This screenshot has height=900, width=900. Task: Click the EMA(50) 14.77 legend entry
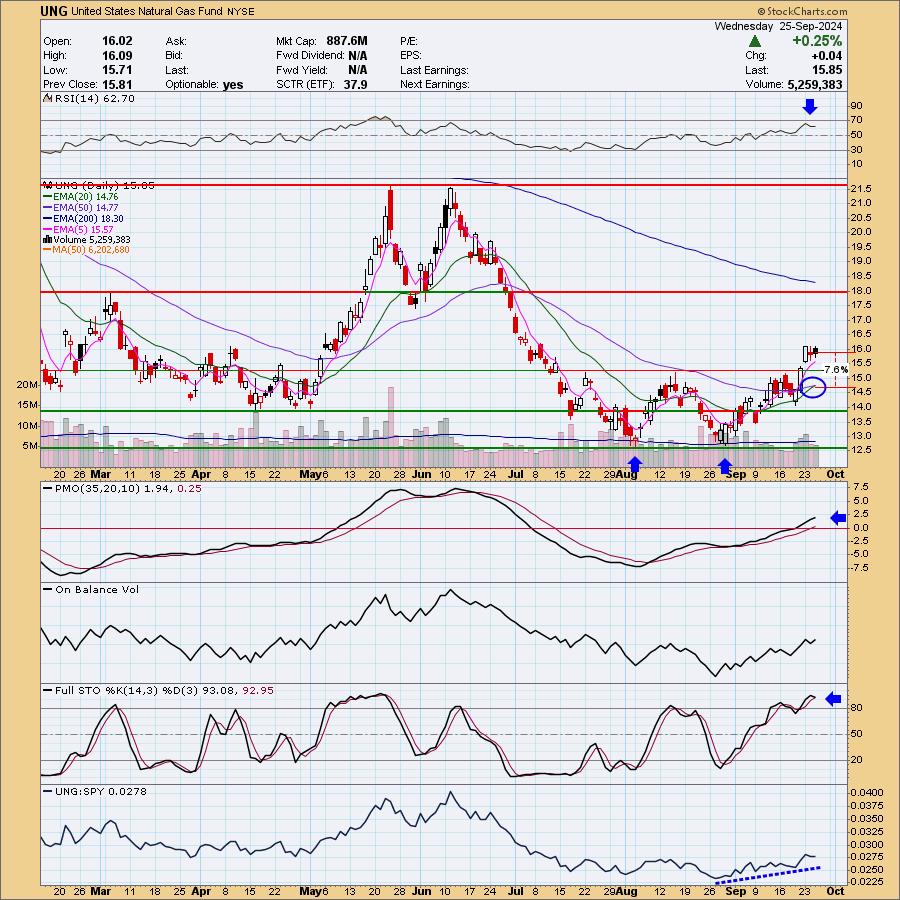(86, 208)
